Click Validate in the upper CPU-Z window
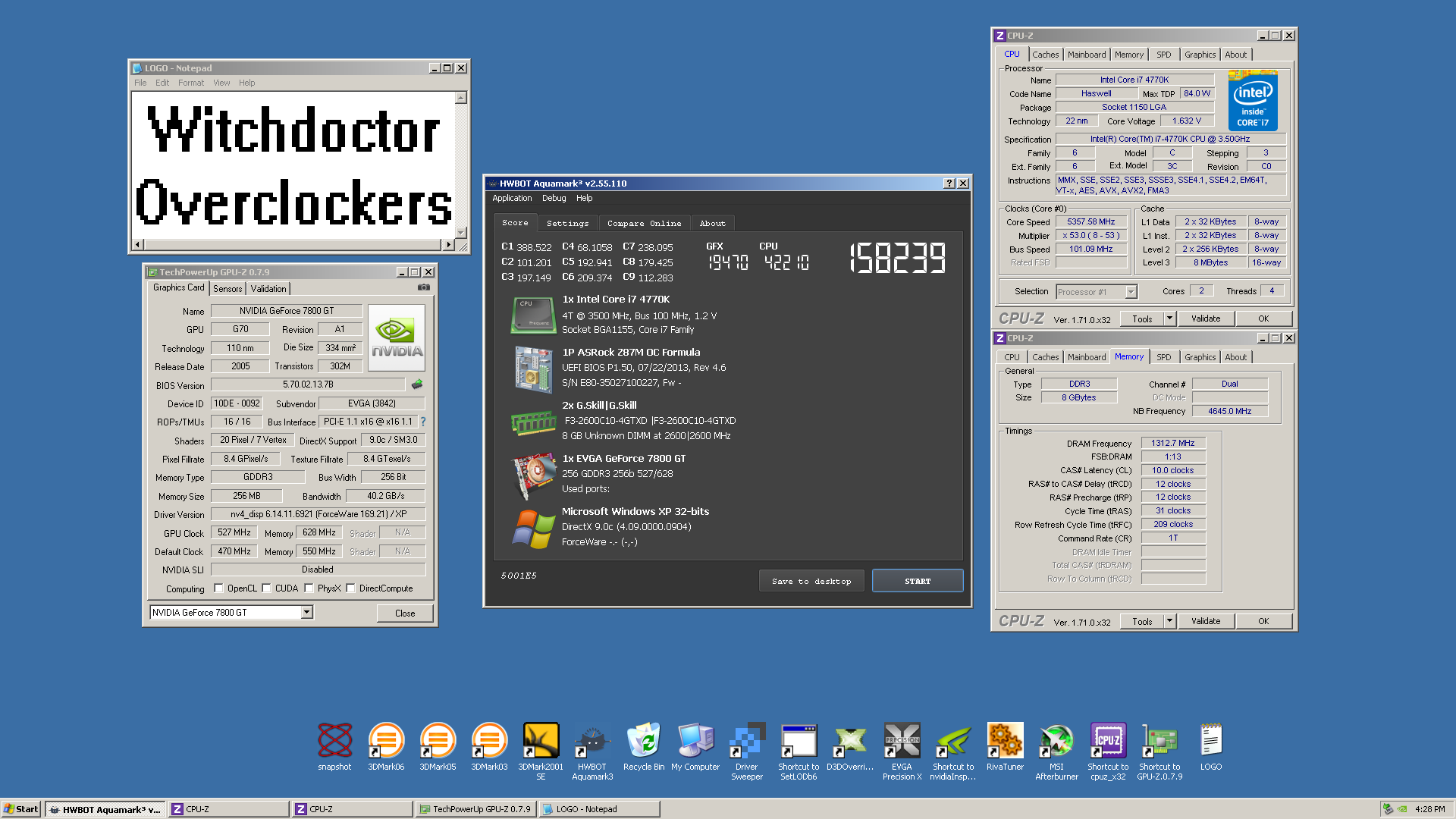 1206,318
